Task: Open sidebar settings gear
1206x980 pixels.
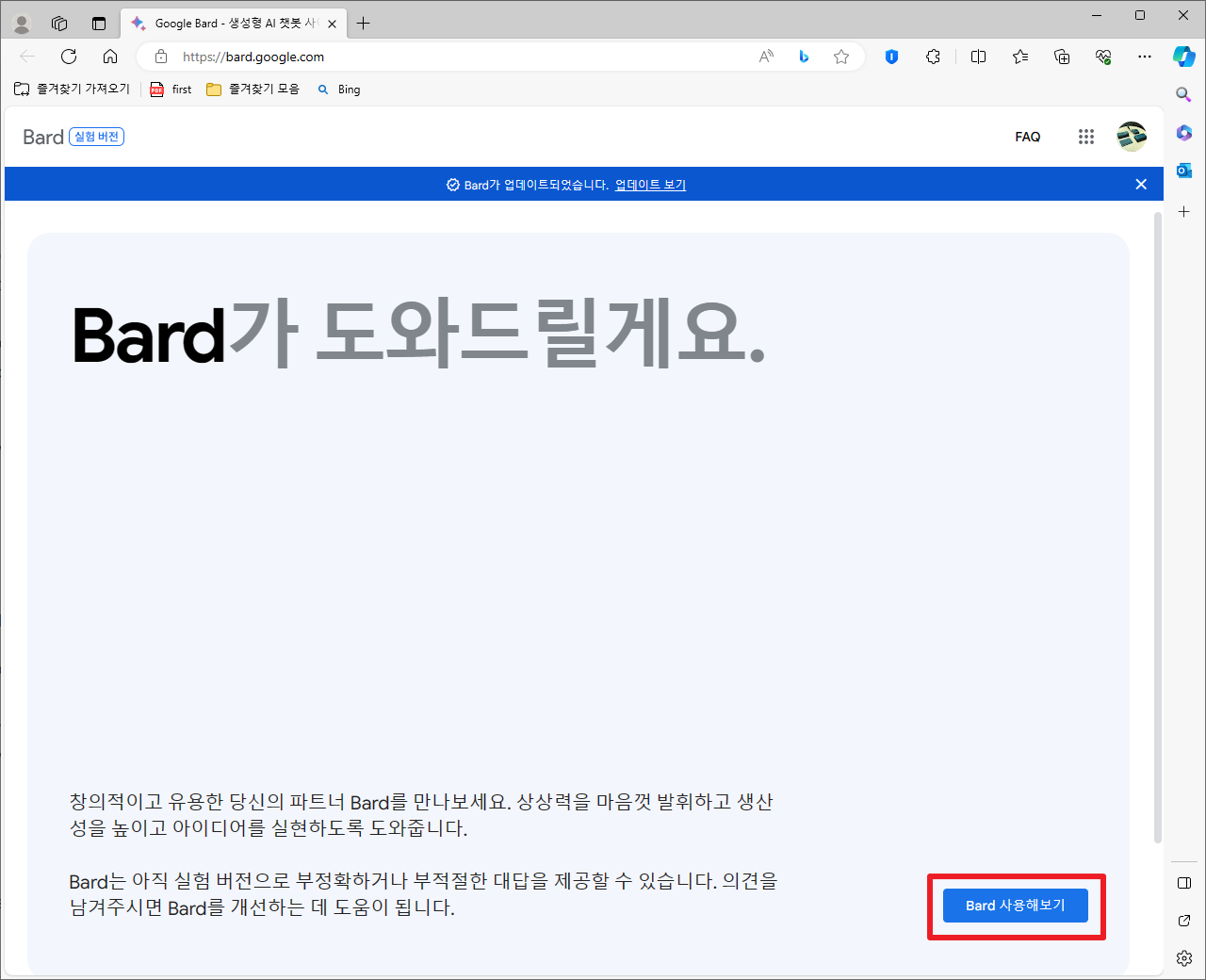Action: tap(1184, 958)
